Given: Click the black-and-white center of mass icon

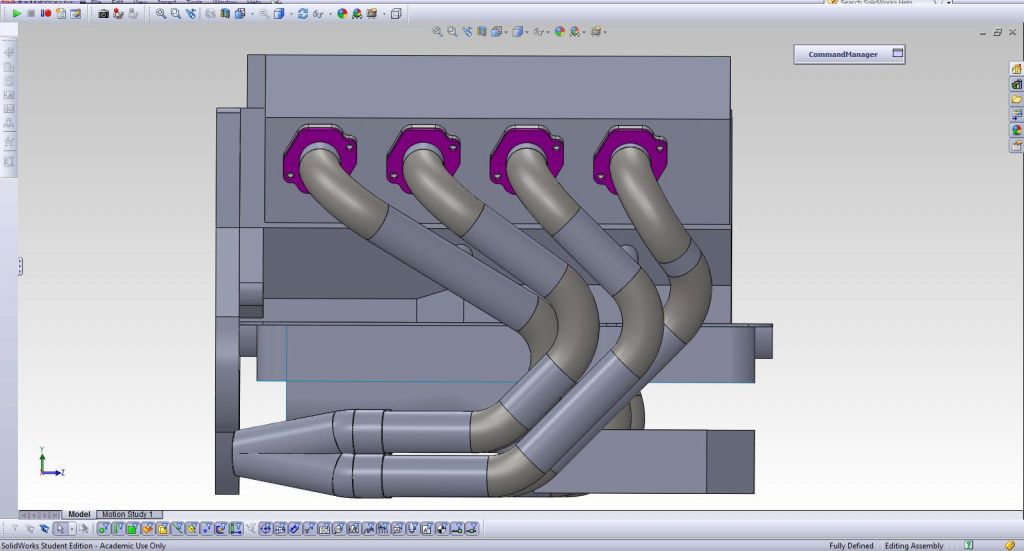Looking at the screenshot, I should point(442,529).
